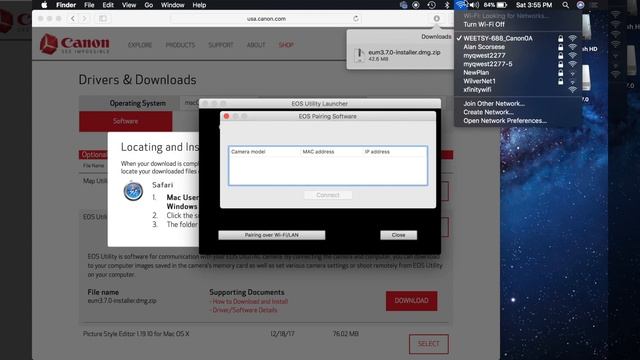The width and height of the screenshot is (640, 360).
Task: Click Pairing over Wi-Fi/LAN button
Action: [x=272, y=235]
